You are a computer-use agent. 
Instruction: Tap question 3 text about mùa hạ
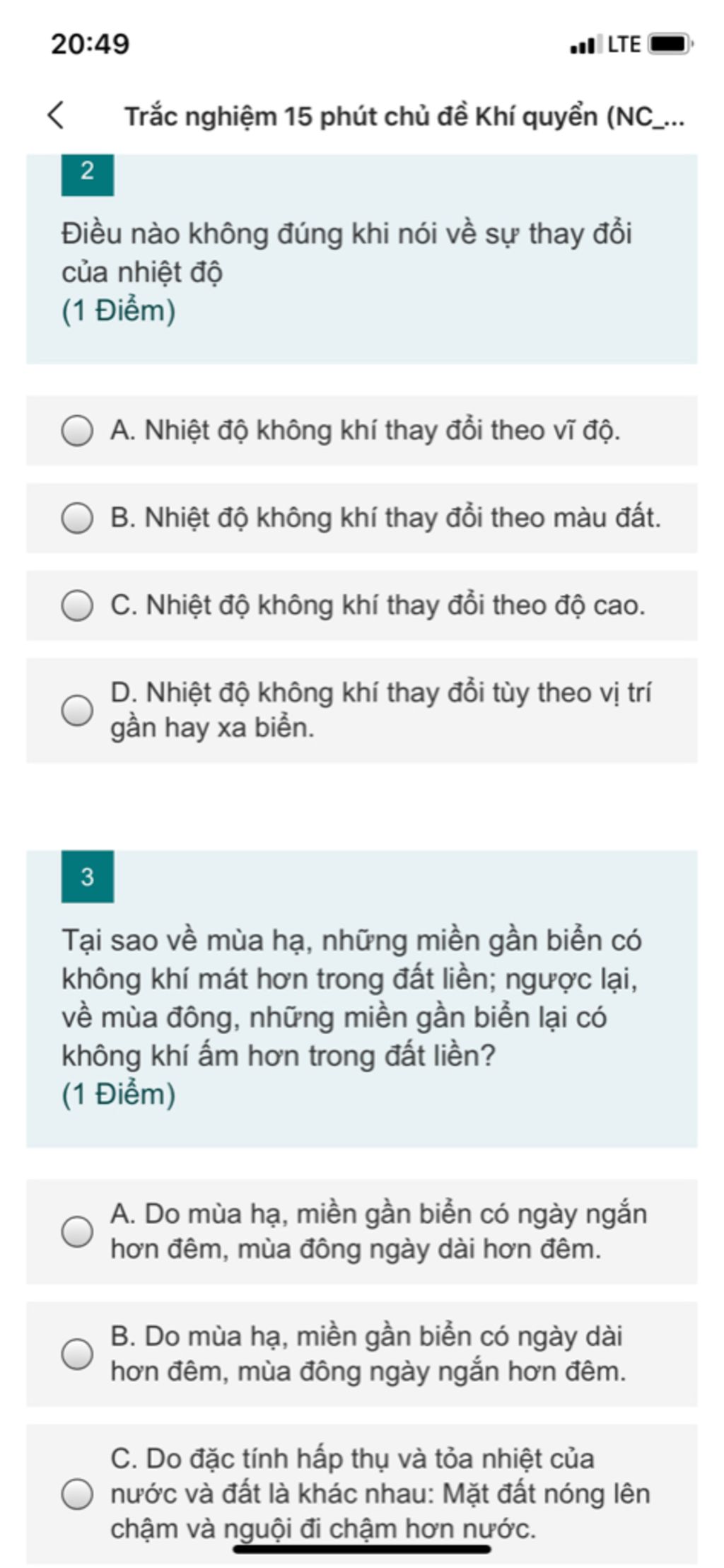click(351, 998)
